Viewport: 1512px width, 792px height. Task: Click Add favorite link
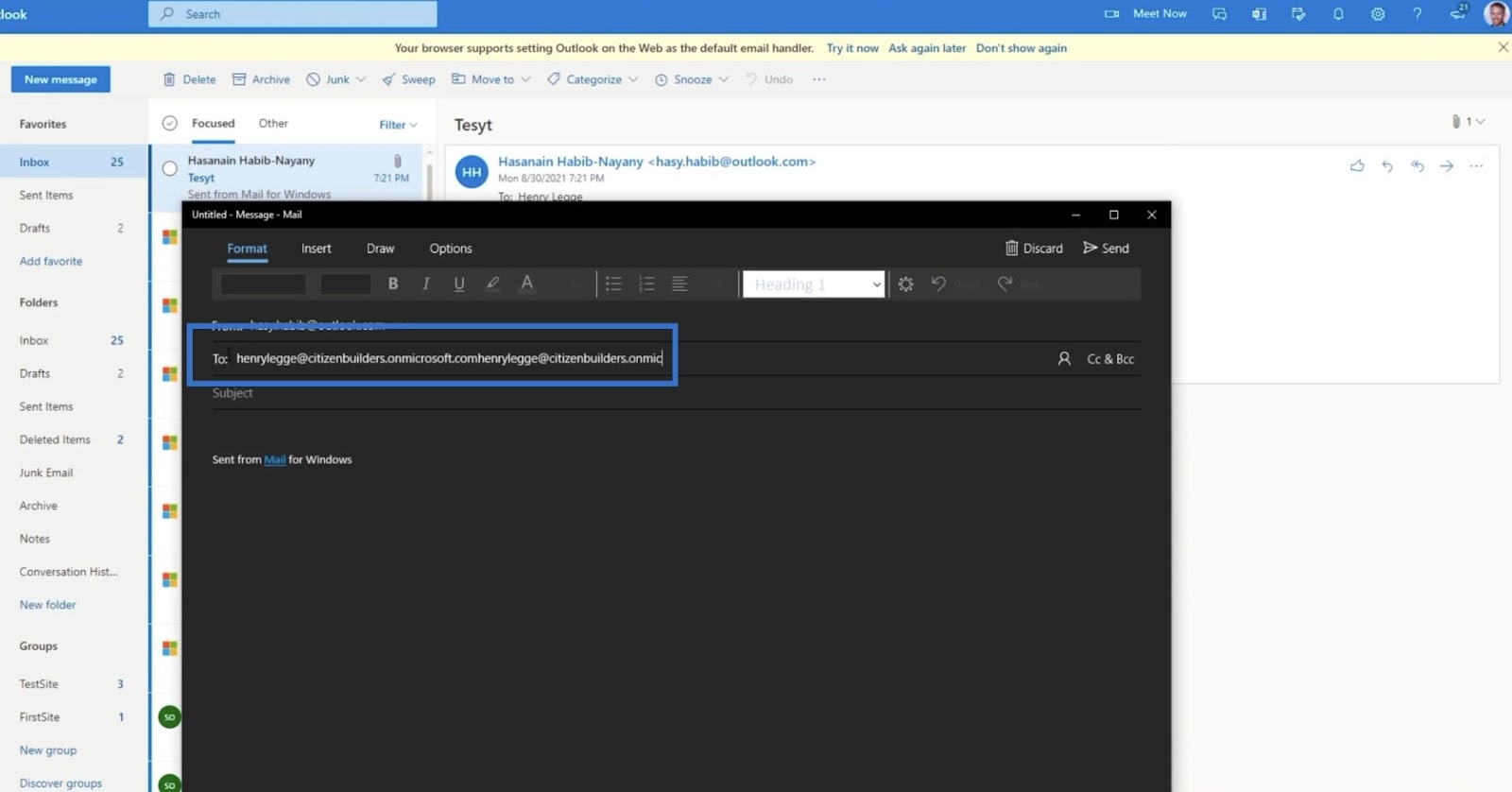(x=51, y=261)
